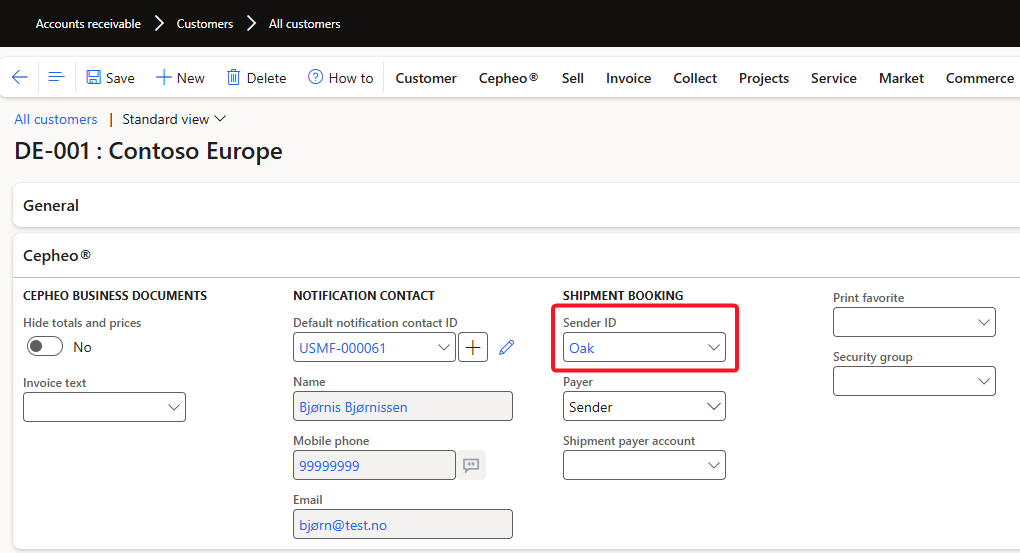Click the Email input field
Screen dimensions: 1020x553
click(403, 525)
